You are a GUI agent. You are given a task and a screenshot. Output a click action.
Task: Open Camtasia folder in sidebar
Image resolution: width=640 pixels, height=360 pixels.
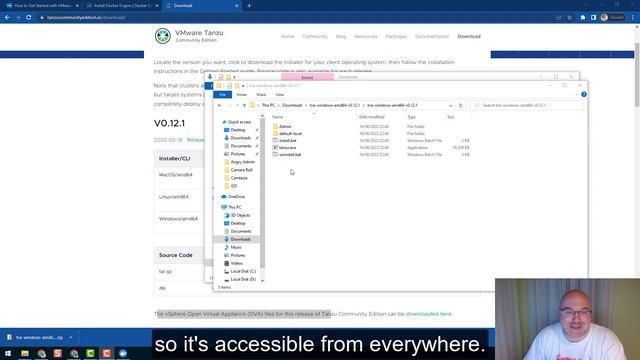point(239,178)
